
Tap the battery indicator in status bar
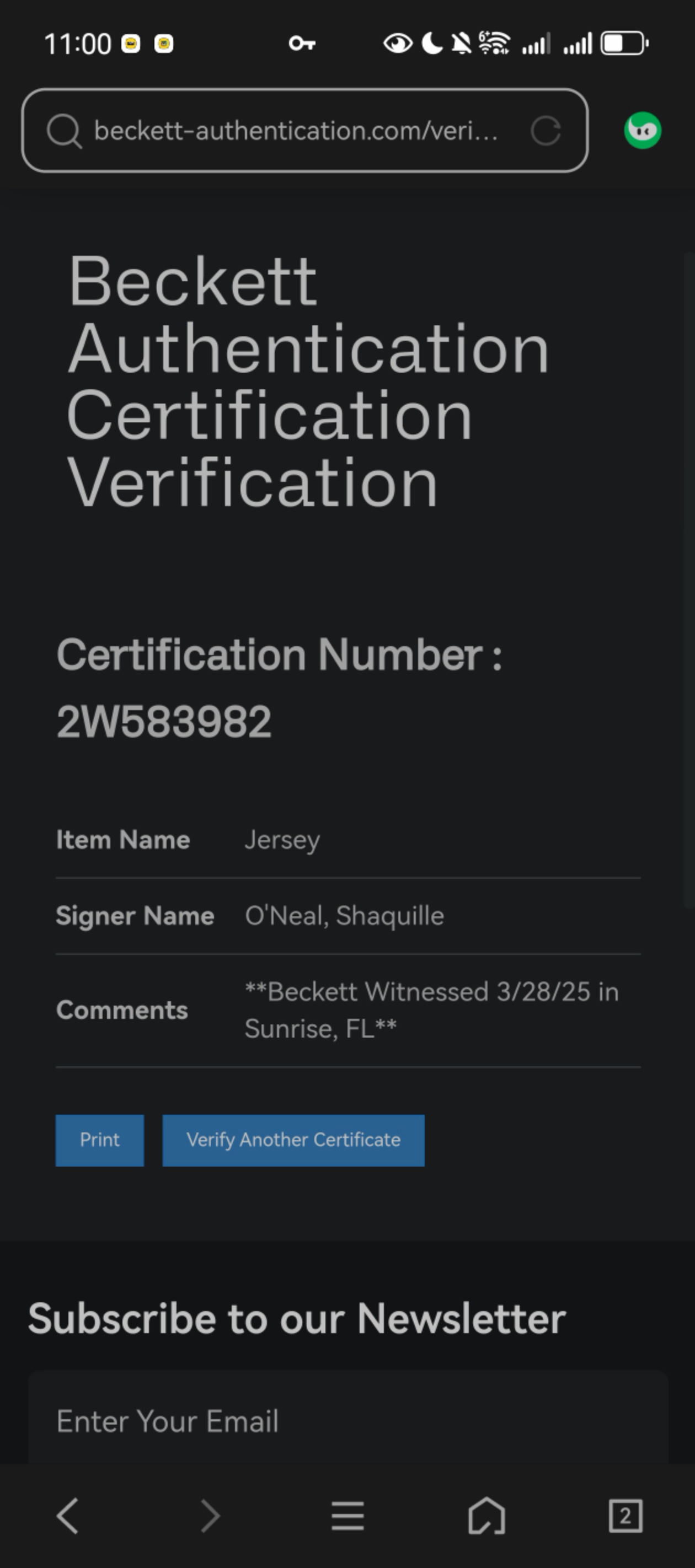pos(624,43)
